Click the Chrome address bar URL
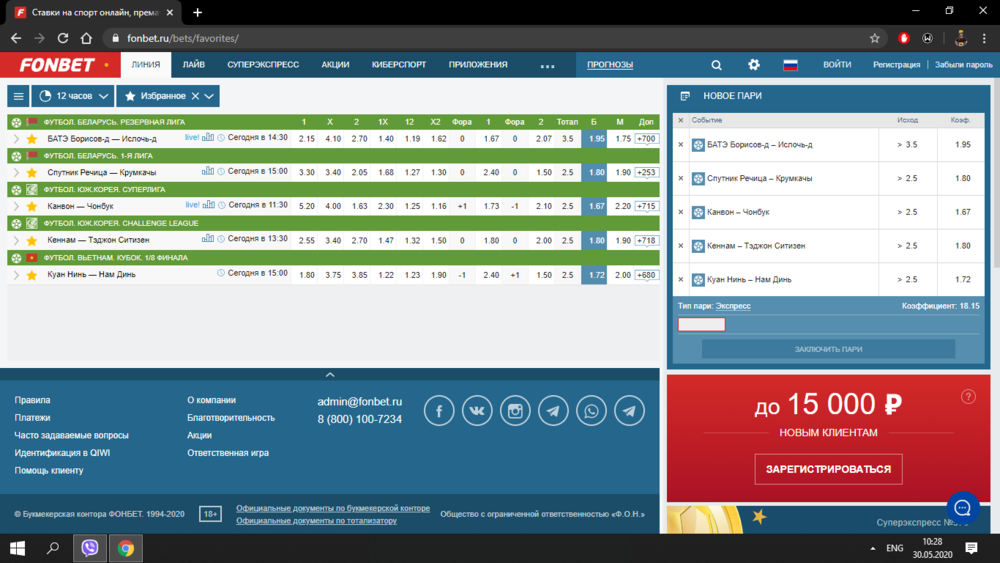The image size is (1000, 563). 182,38
